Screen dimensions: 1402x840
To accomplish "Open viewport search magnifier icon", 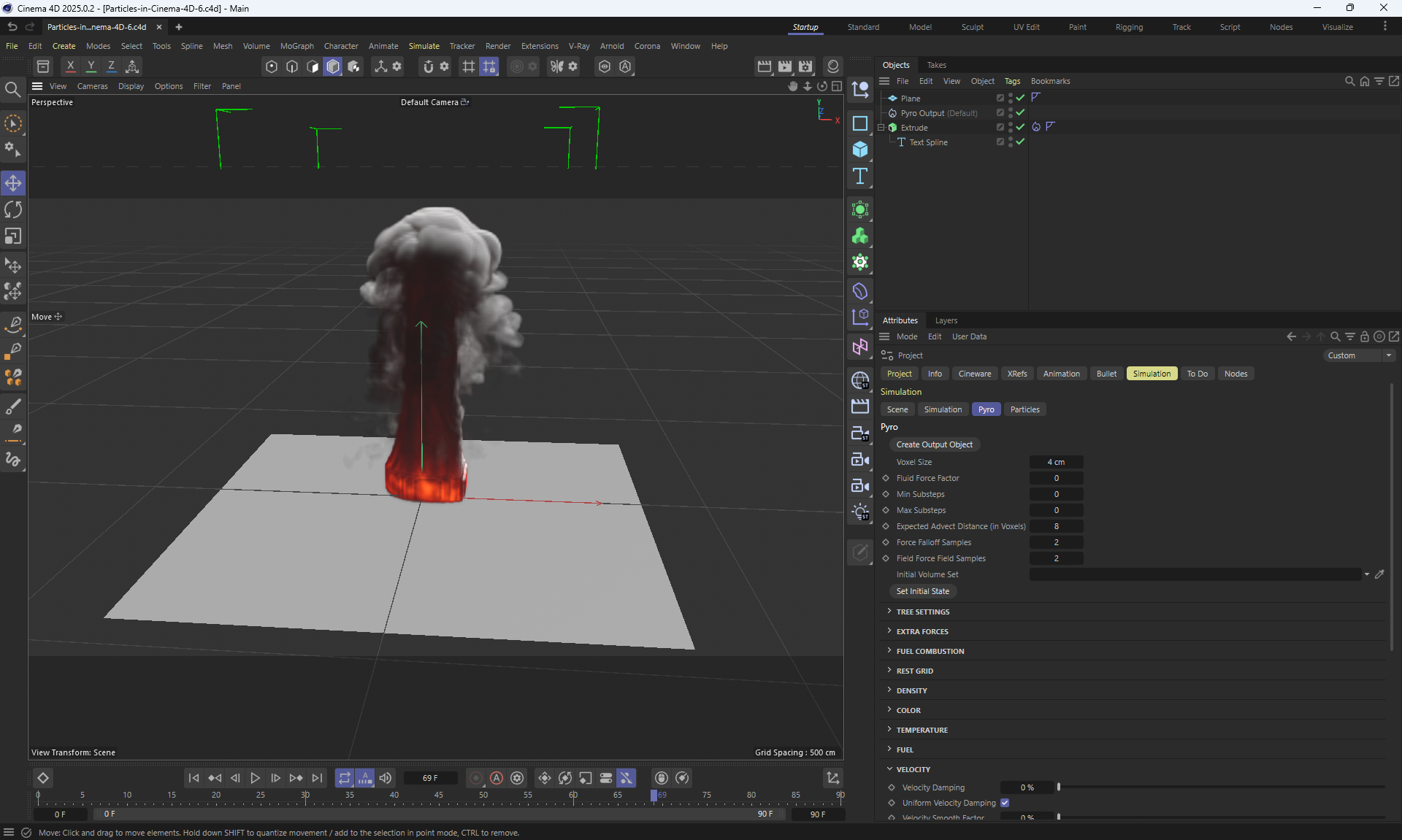I will click(x=12, y=90).
